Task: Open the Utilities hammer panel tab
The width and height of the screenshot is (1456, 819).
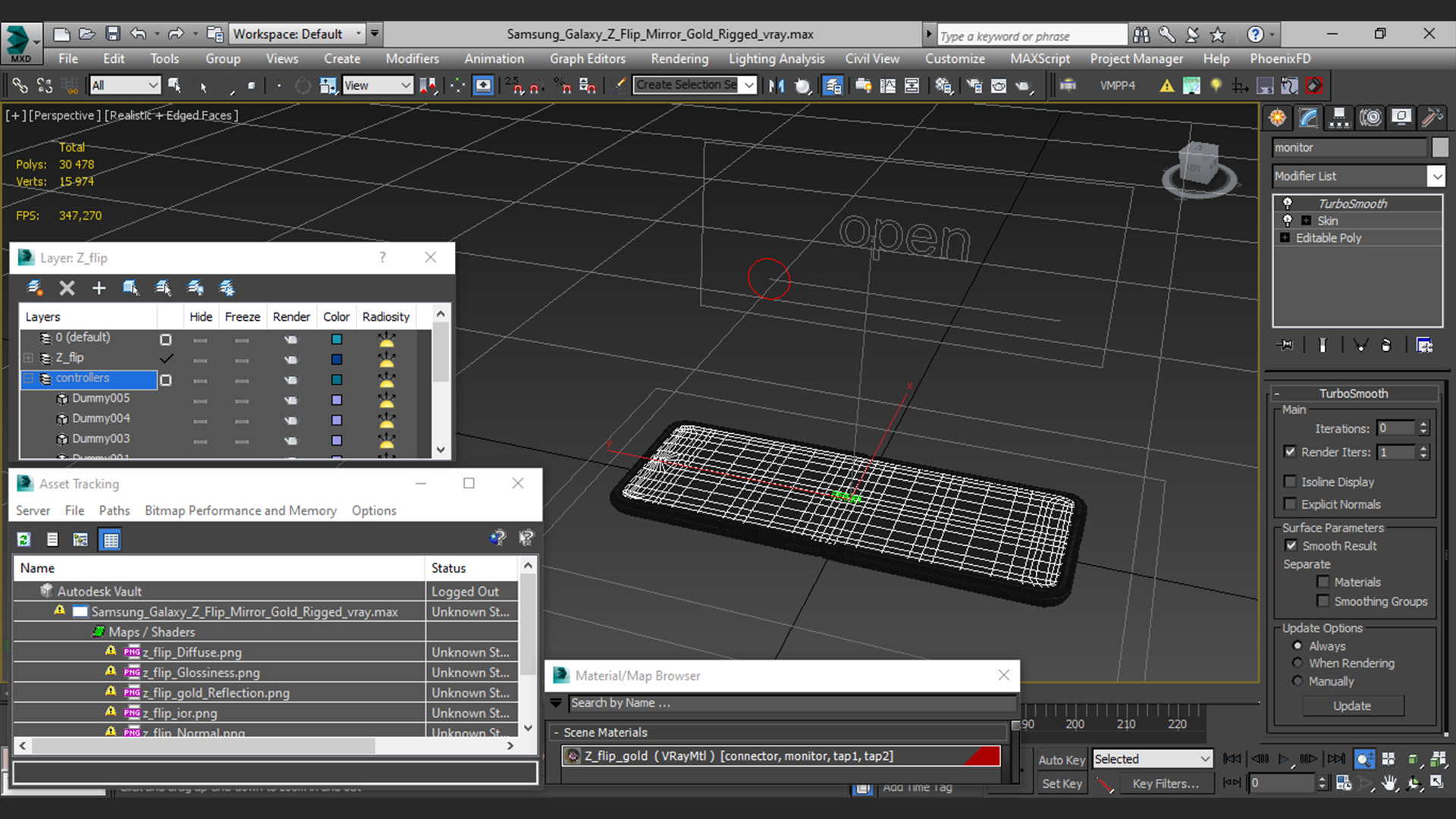Action: point(1432,118)
